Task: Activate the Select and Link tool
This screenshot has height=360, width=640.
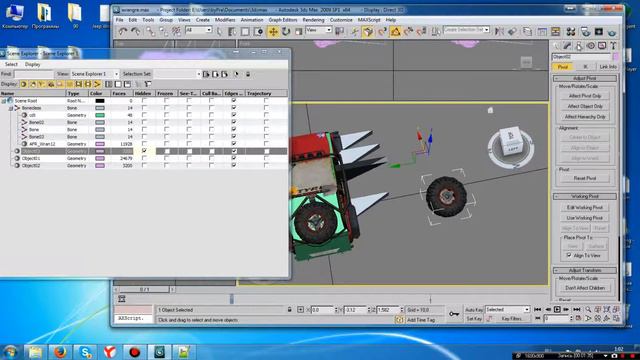Action: pos(150,31)
